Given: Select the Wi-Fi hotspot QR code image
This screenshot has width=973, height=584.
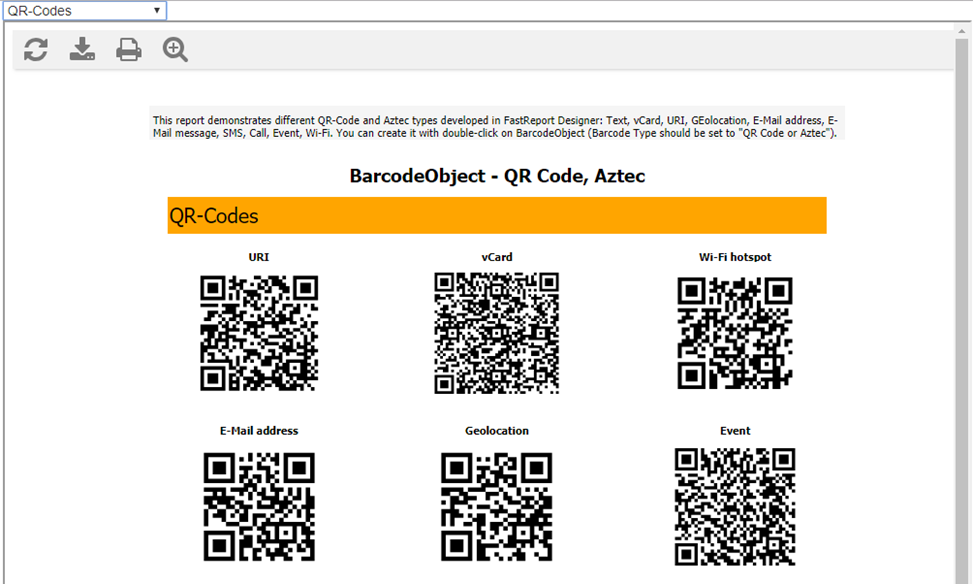Looking at the screenshot, I should click(735, 333).
